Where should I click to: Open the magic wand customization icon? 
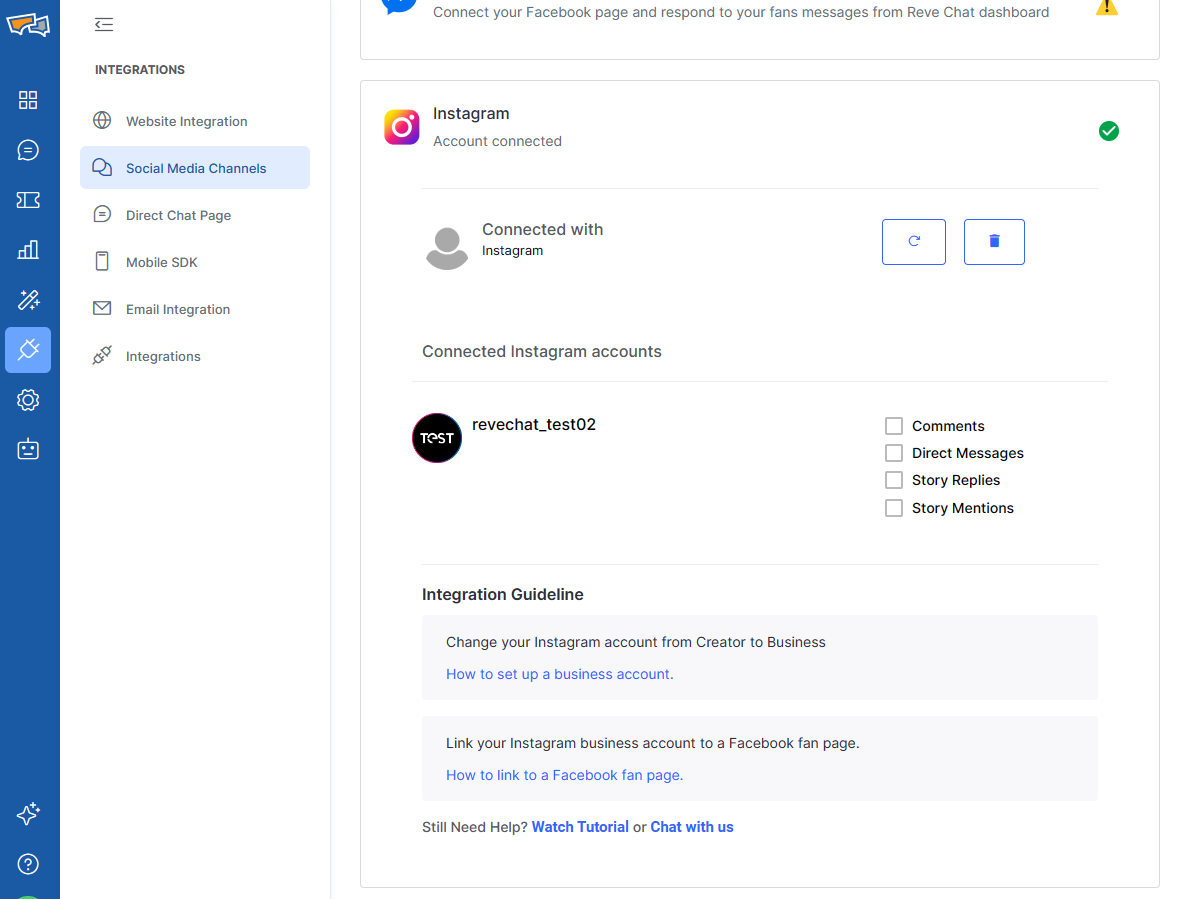(x=28, y=300)
